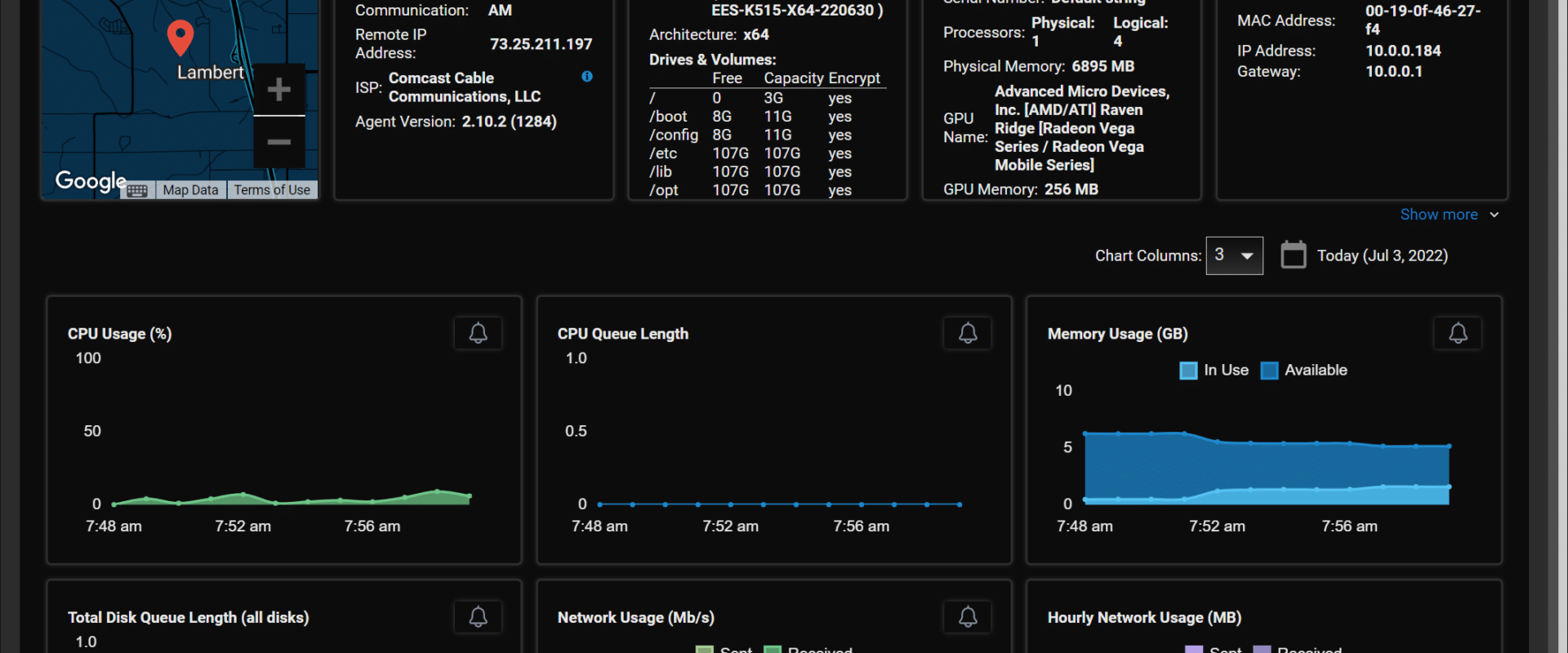Click the /config drive row
This screenshot has width=1568, height=653.
point(768,135)
